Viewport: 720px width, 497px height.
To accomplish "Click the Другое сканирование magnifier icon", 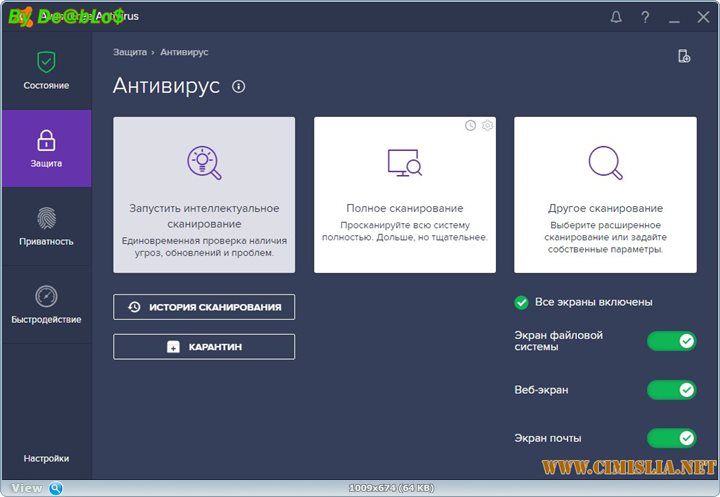I will tap(605, 162).
